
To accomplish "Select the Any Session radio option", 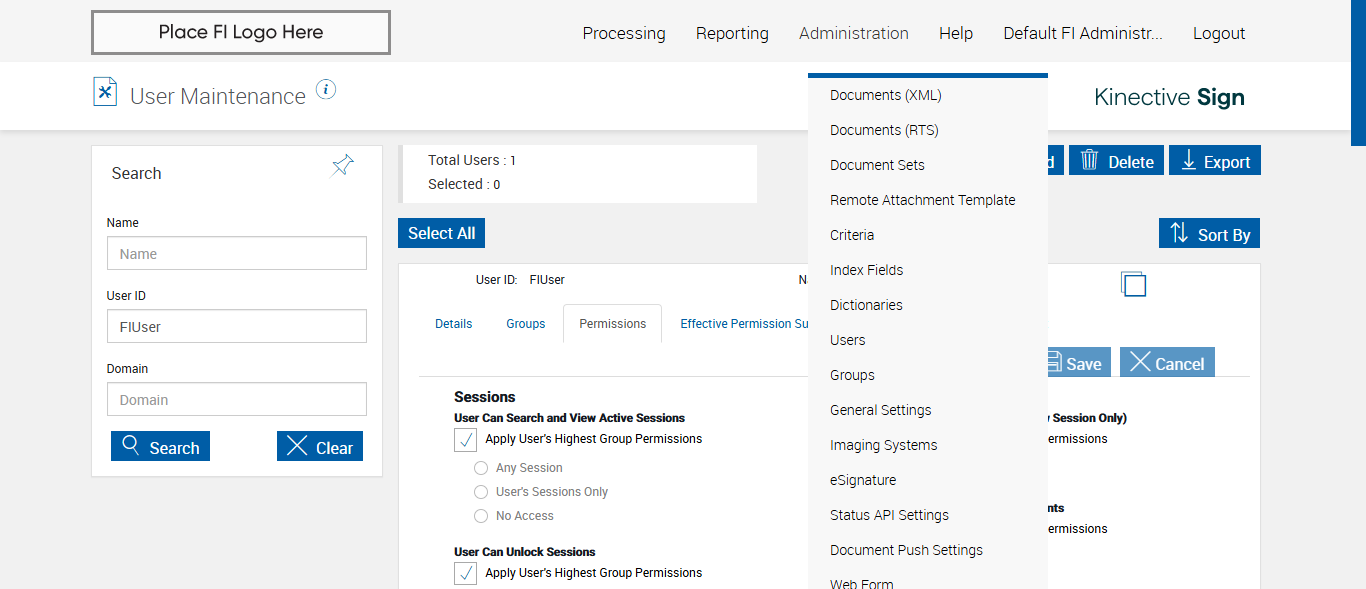I will pyautogui.click(x=482, y=468).
